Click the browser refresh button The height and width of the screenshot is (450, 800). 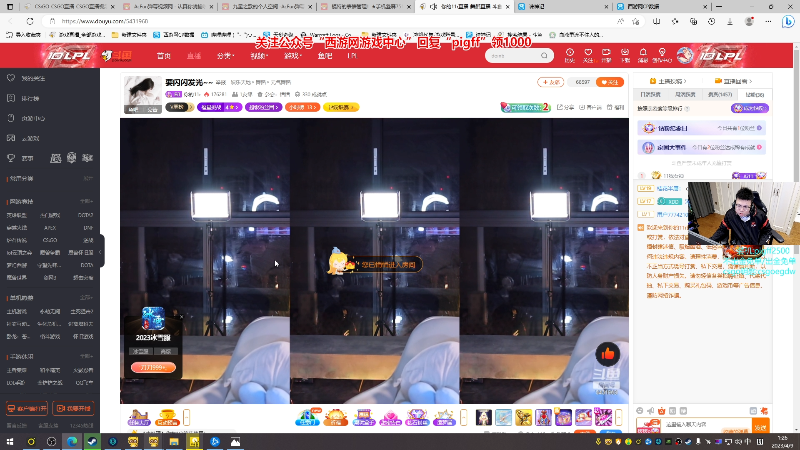click(30, 21)
